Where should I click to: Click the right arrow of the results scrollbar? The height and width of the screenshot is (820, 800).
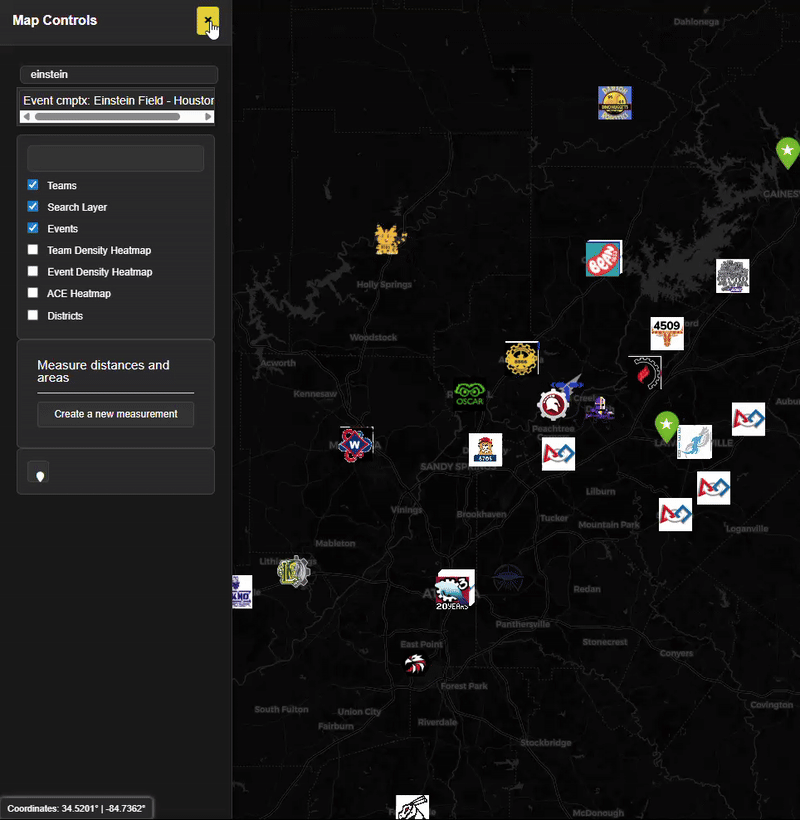click(209, 117)
